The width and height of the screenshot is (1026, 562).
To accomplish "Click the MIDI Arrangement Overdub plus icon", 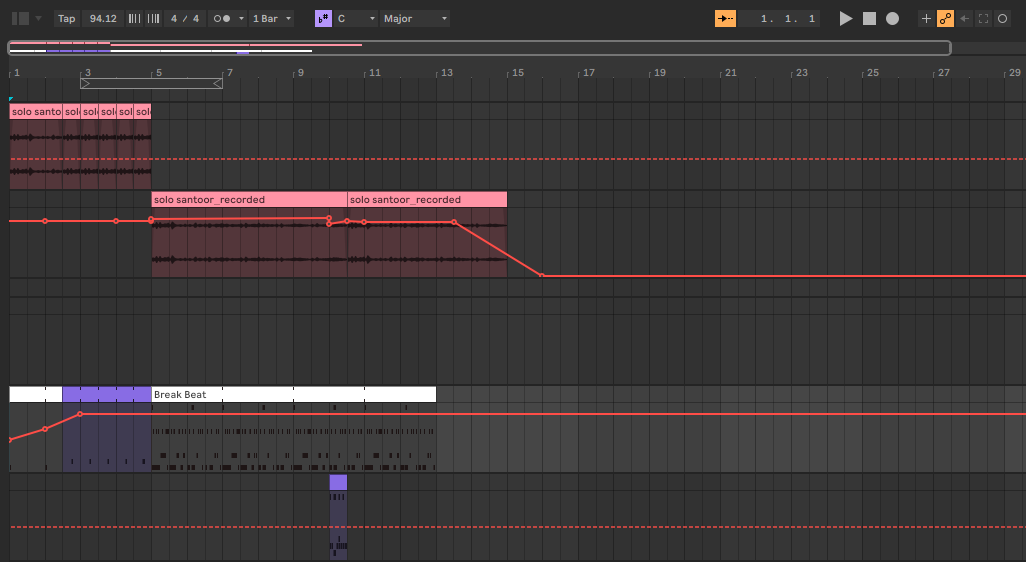I will pyautogui.click(x=926, y=18).
